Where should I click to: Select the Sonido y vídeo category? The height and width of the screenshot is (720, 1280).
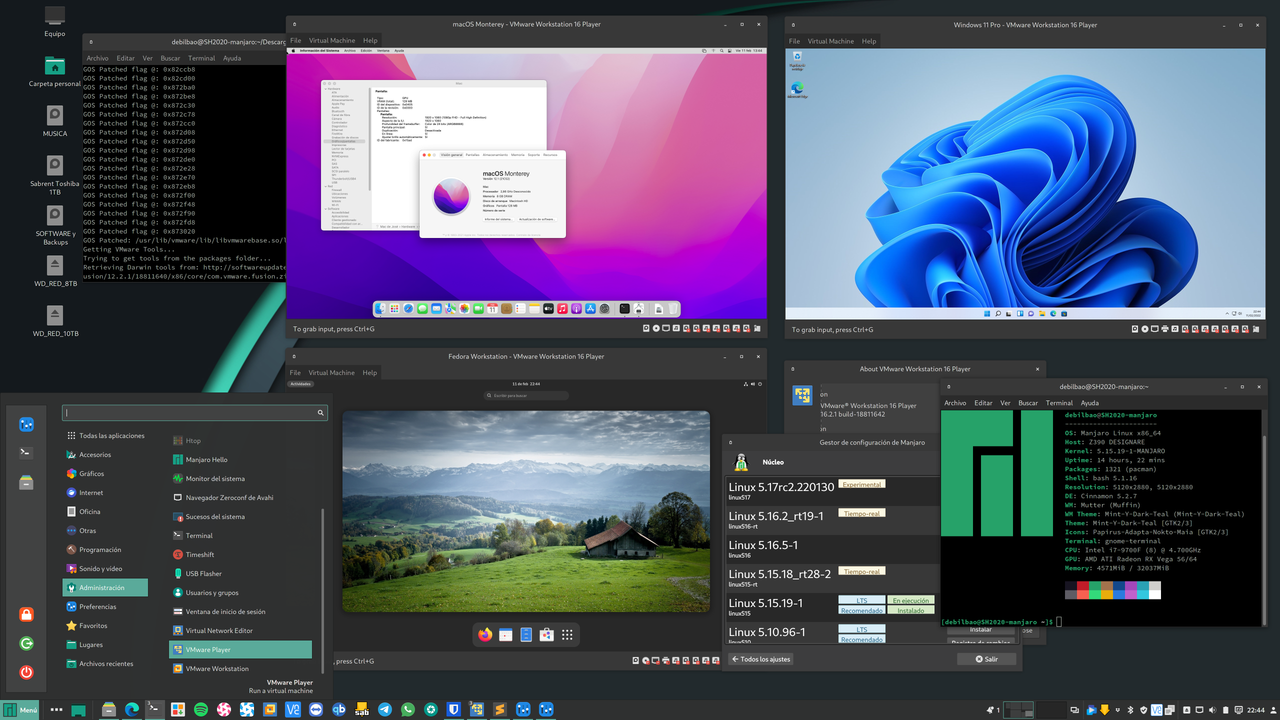105,569
